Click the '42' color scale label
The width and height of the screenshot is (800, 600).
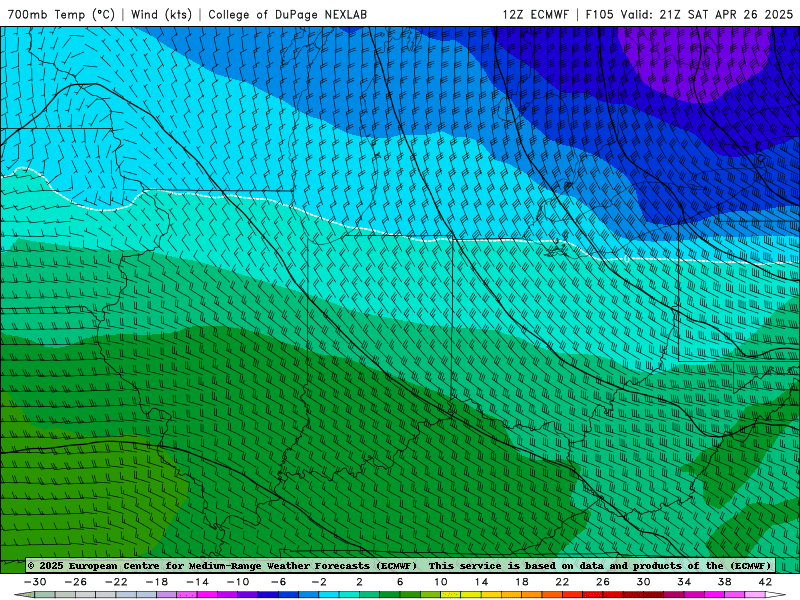pos(765,582)
